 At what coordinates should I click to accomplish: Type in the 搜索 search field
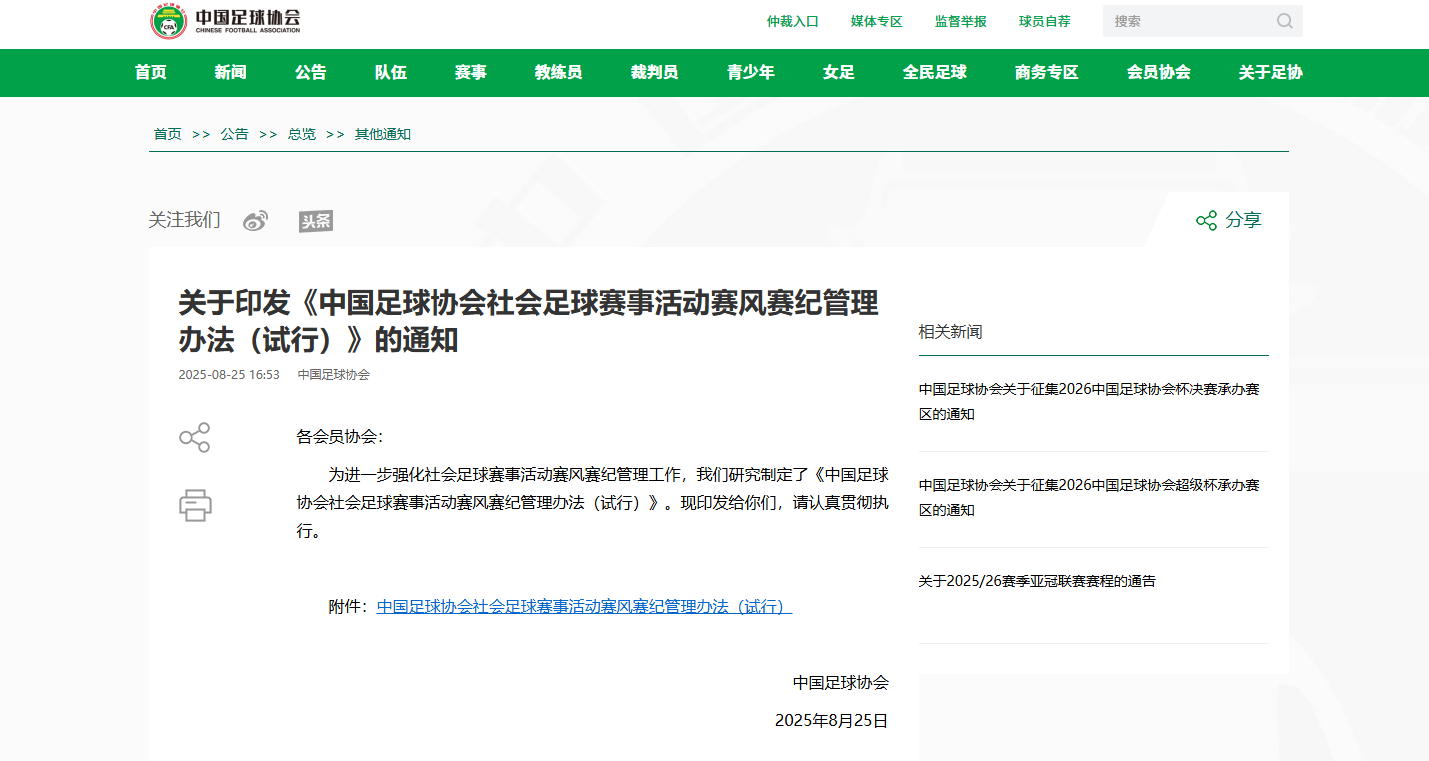tap(1188, 21)
